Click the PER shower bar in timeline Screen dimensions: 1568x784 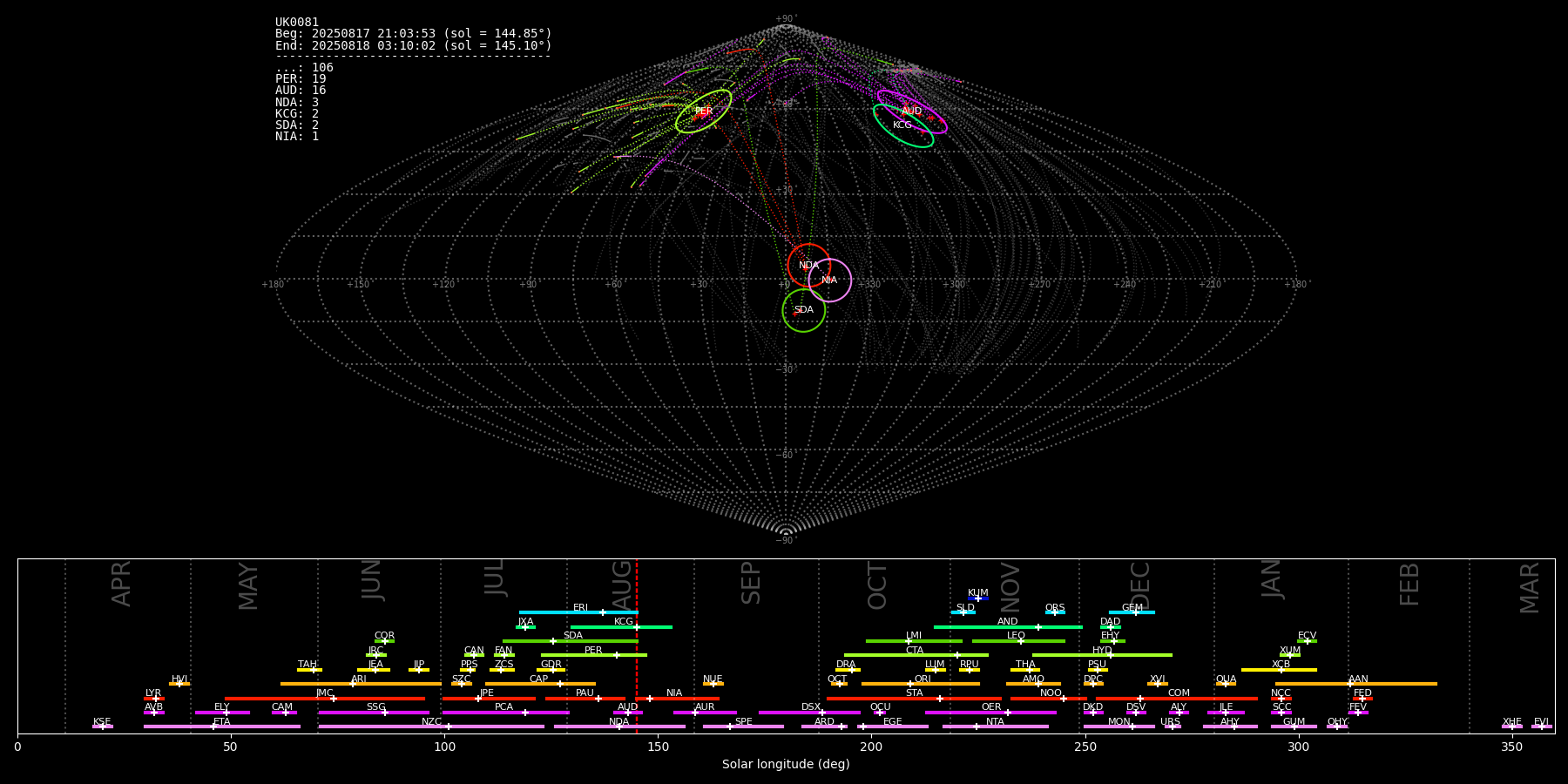coord(594,655)
